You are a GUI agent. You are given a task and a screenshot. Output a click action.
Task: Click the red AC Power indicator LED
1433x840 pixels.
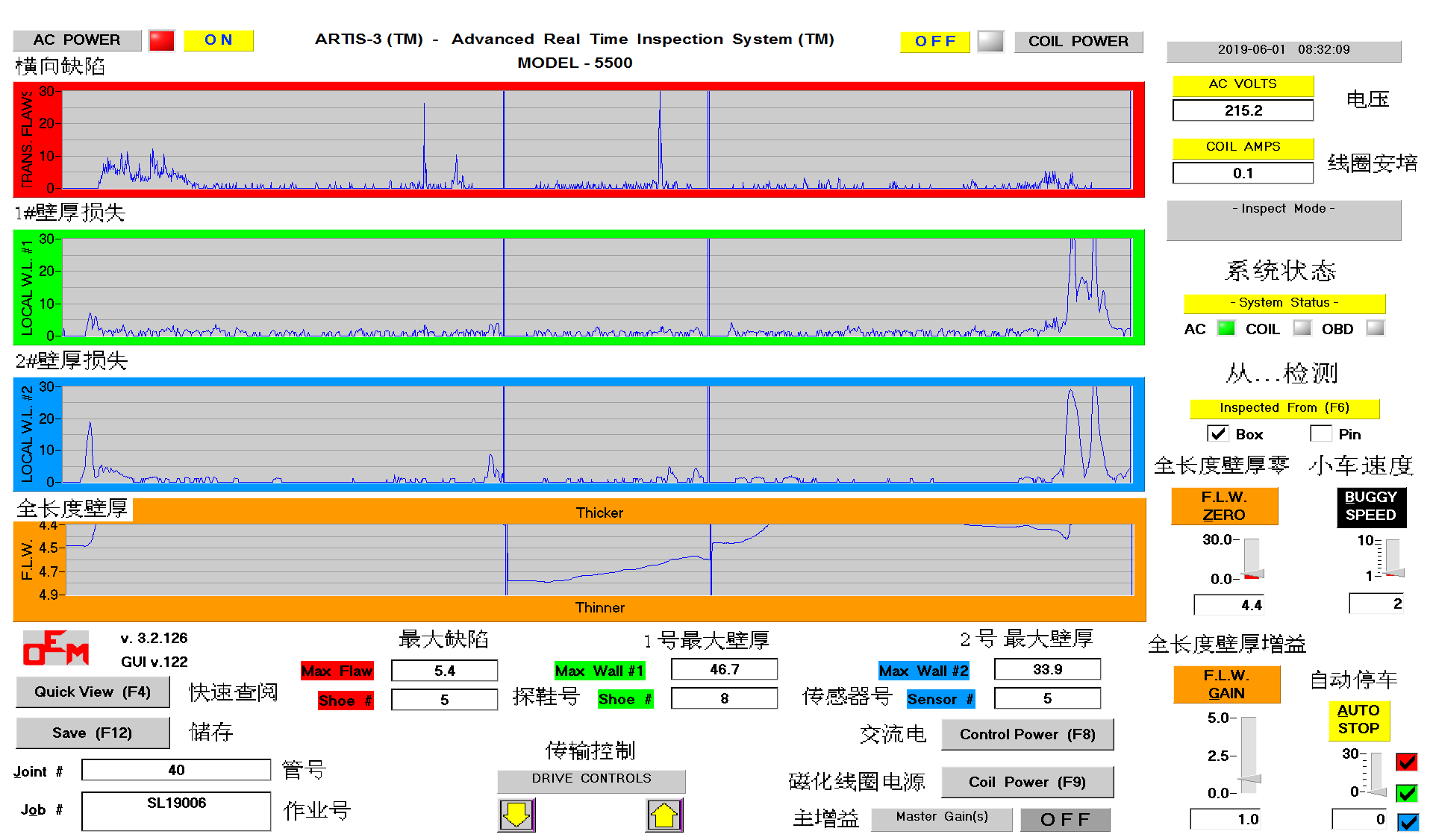click(x=161, y=40)
